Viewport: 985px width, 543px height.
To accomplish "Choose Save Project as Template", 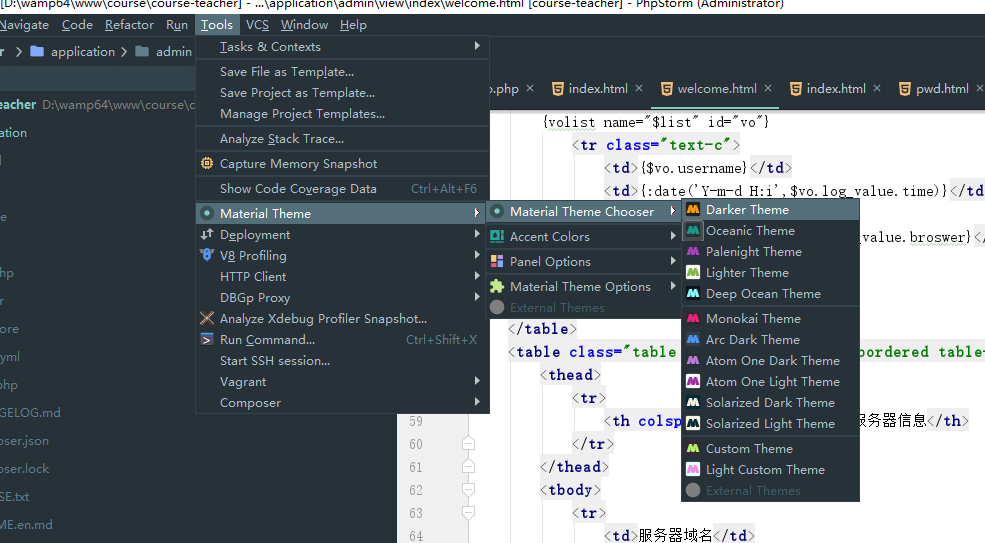I will point(342,92).
